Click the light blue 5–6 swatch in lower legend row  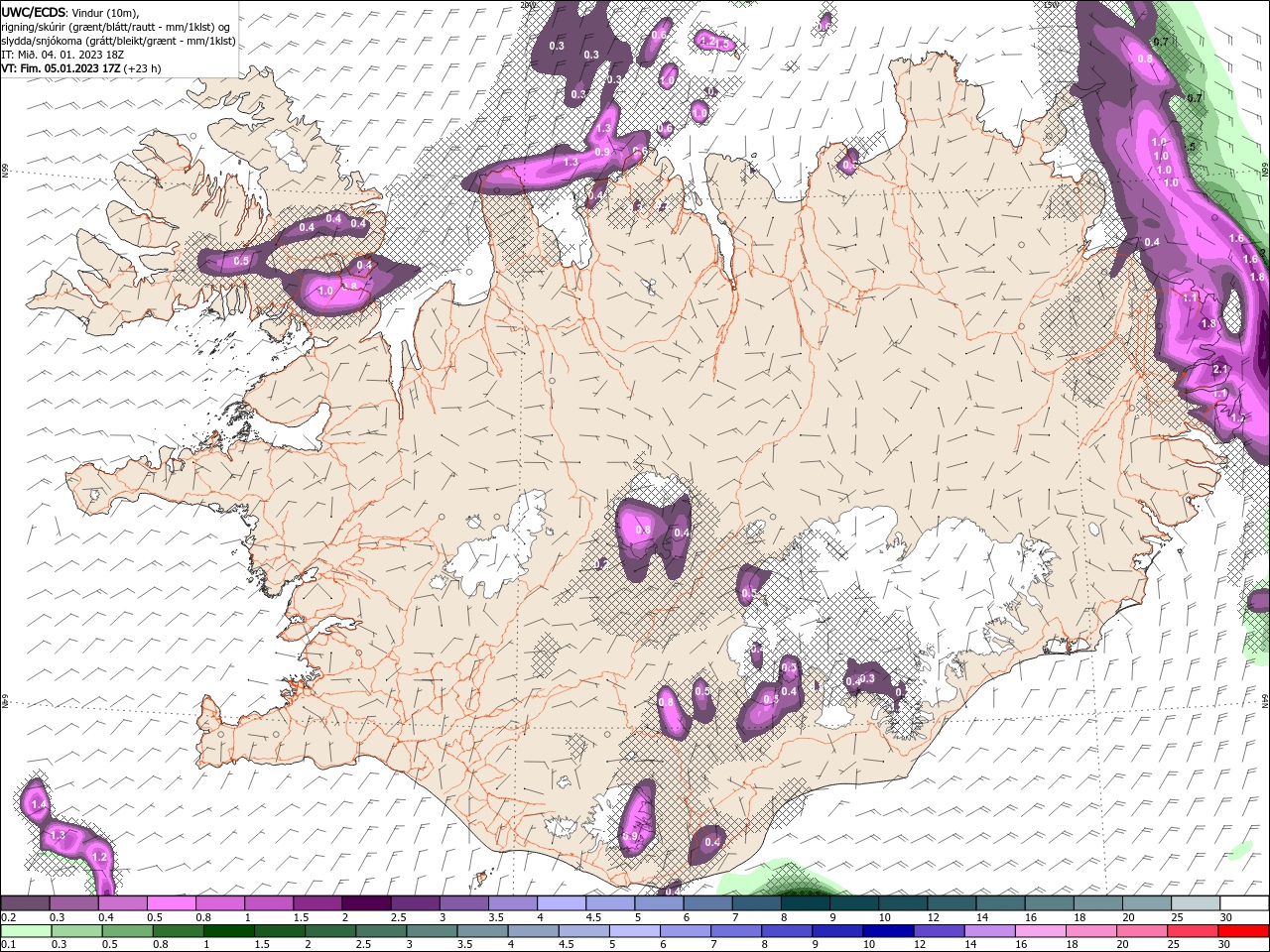coord(635,931)
